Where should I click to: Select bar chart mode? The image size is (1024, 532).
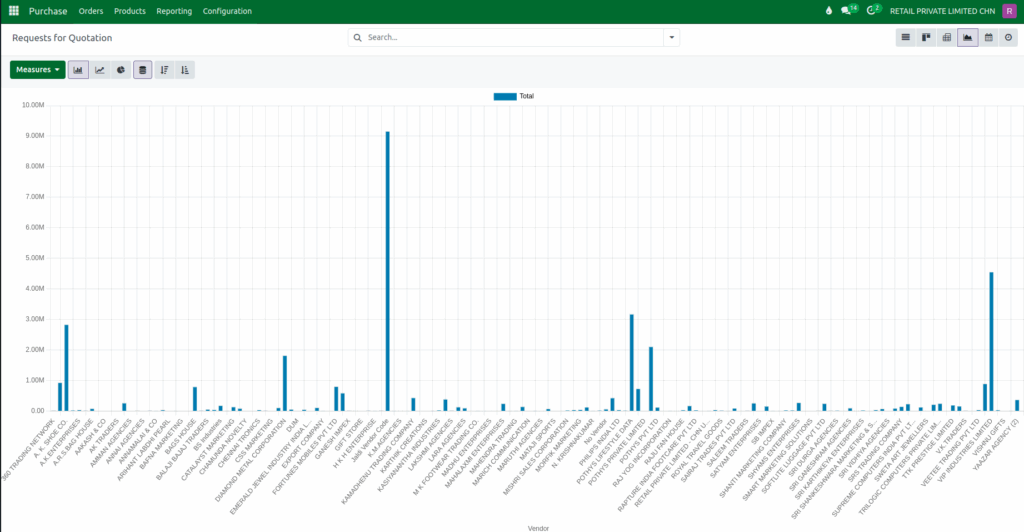tap(78, 70)
